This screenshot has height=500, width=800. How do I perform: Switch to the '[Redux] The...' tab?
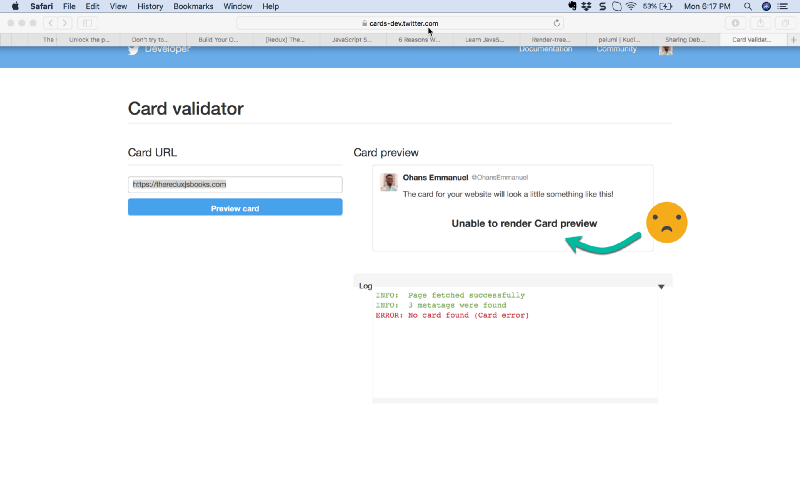[285, 40]
